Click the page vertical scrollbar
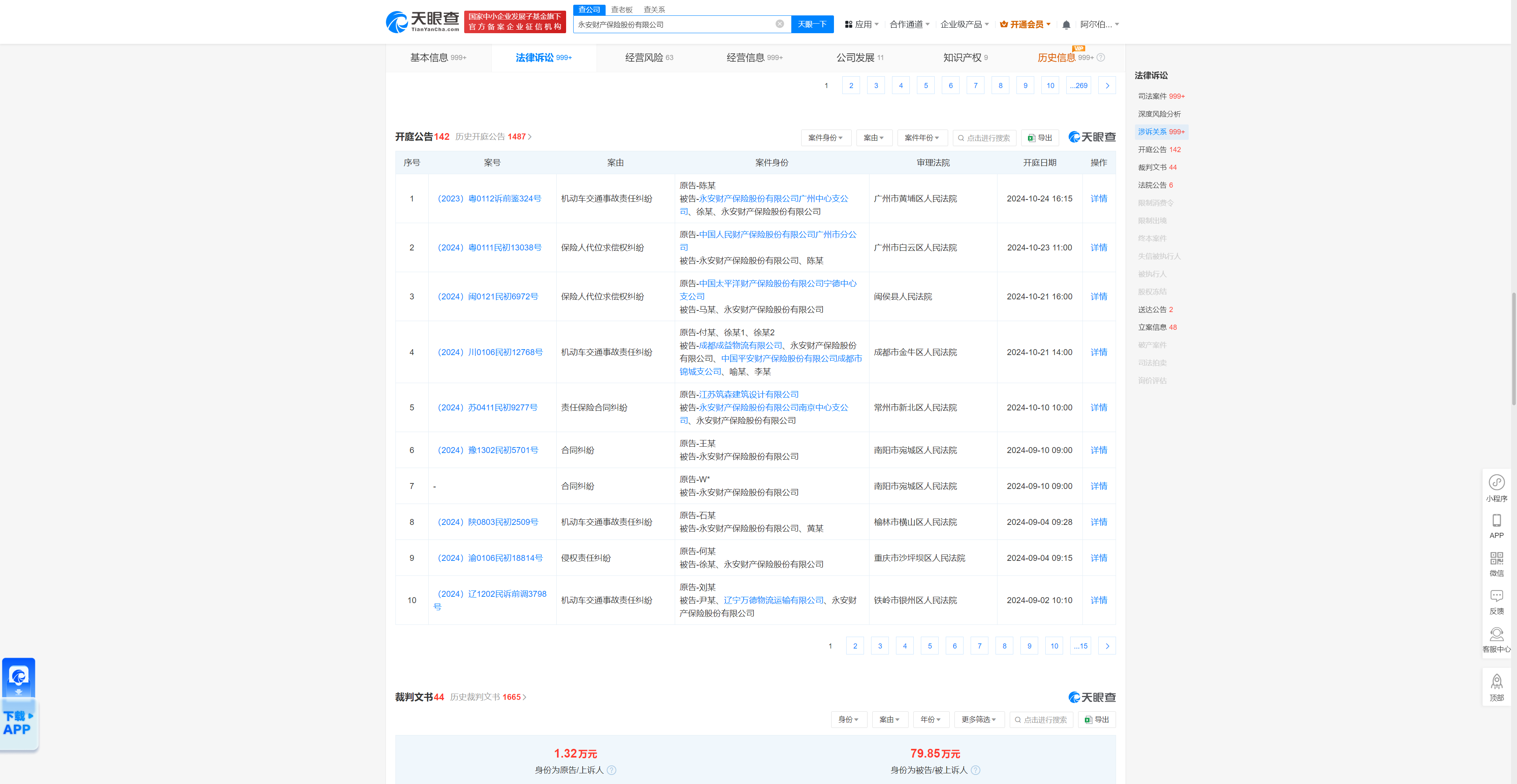Image resolution: width=1517 pixels, height=784 pixels. pos(1513,349)
